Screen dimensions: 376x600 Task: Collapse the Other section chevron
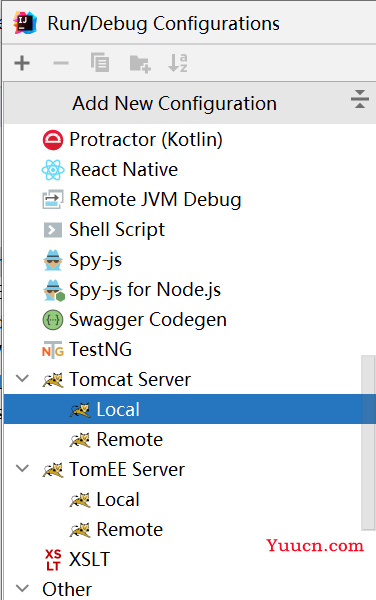(23, 588)
